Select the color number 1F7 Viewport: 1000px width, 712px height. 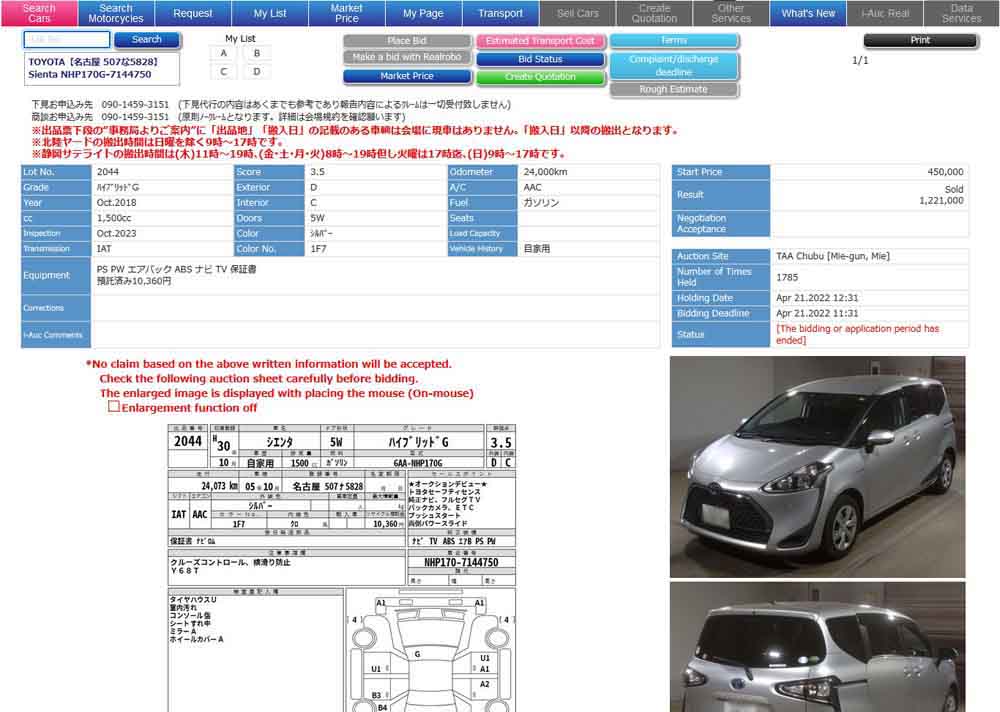318,249
